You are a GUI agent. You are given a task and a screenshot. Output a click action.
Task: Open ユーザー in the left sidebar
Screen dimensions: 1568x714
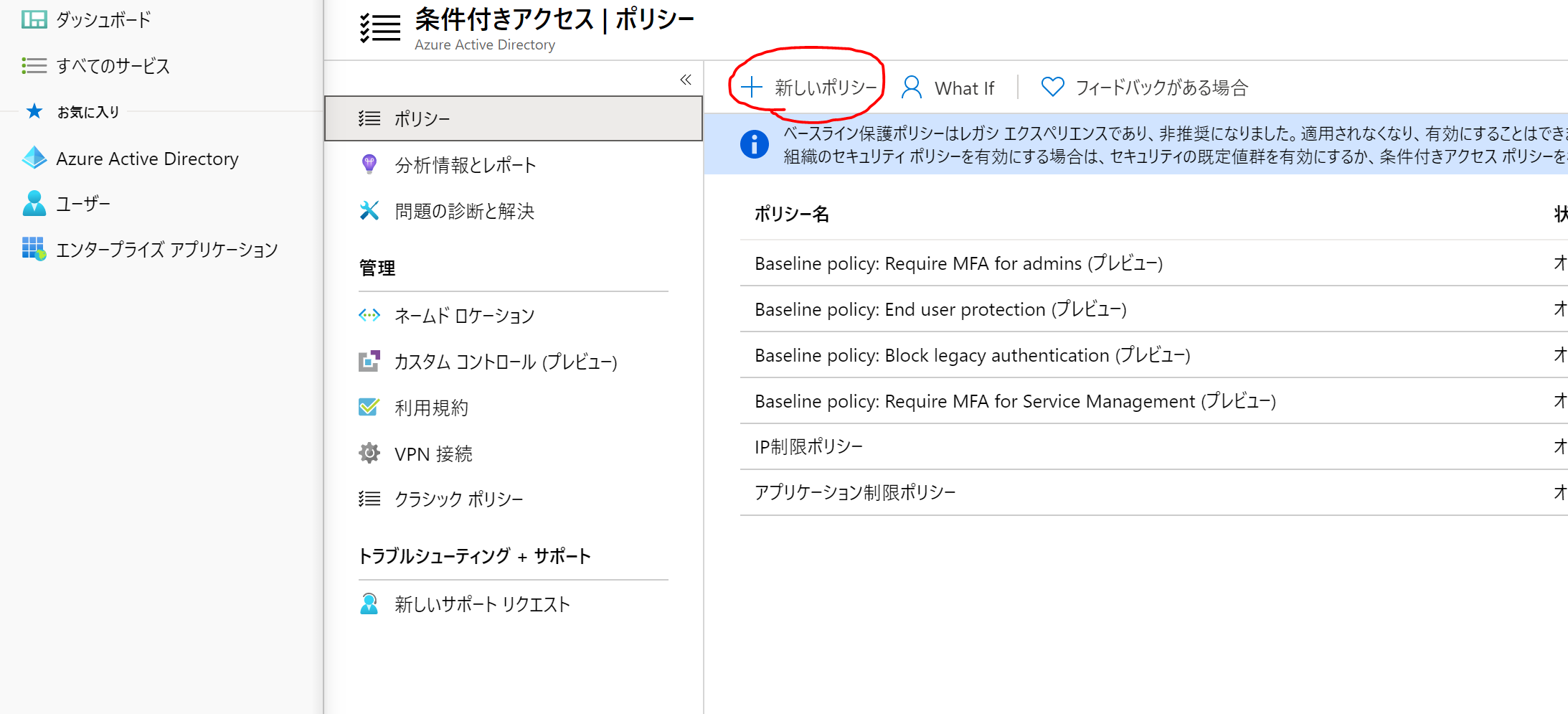[x=83, y=204]
